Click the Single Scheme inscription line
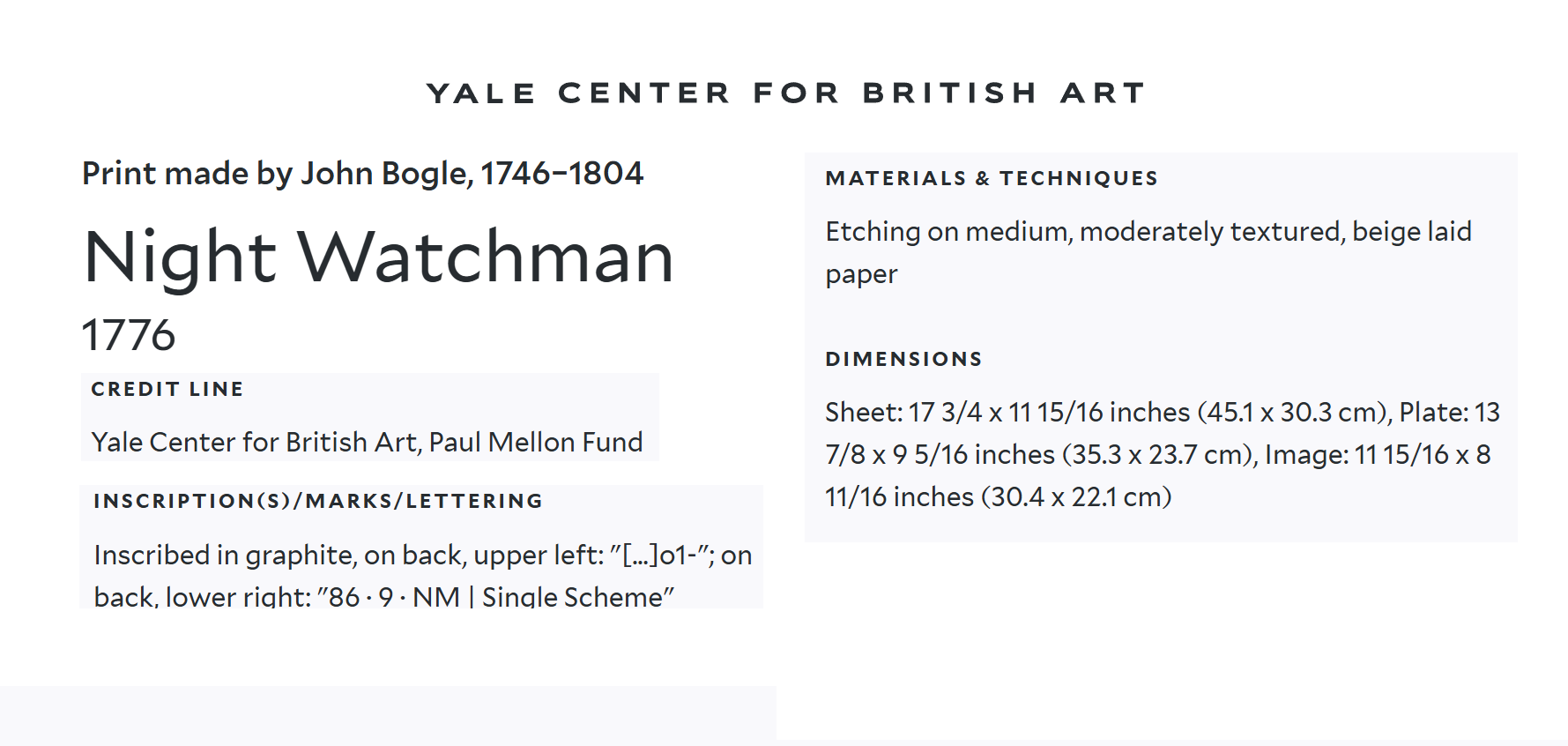Viewport: 1568px width, 746px height. (384, 597)
